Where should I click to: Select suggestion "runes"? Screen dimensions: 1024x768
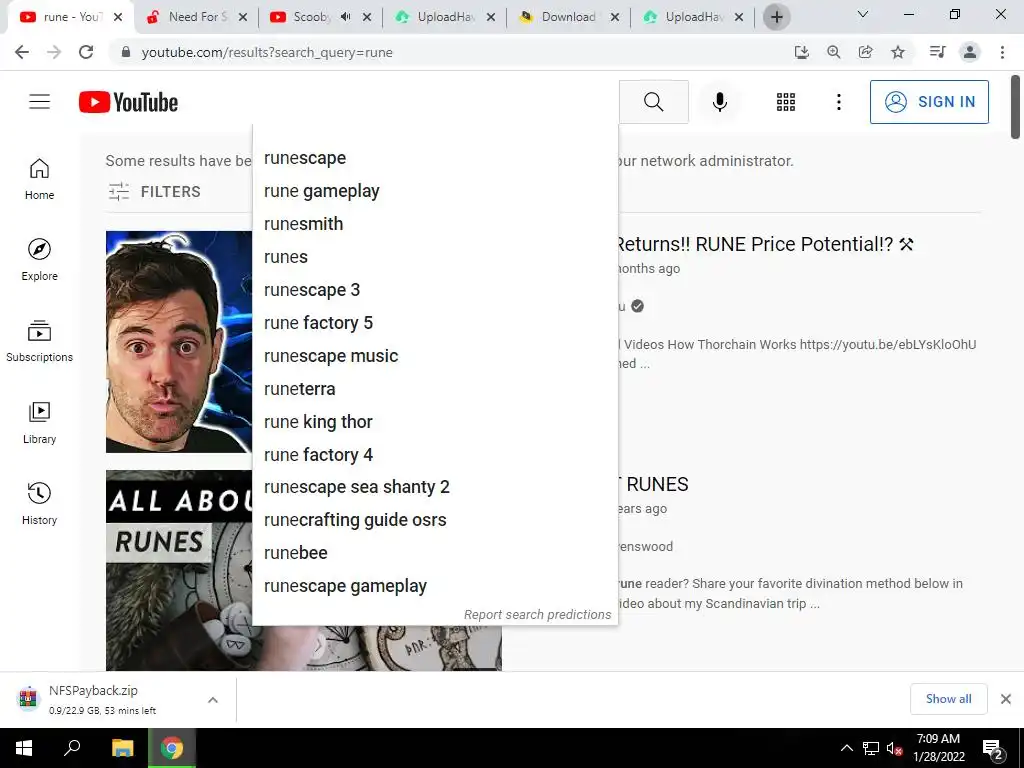[435, 257]
